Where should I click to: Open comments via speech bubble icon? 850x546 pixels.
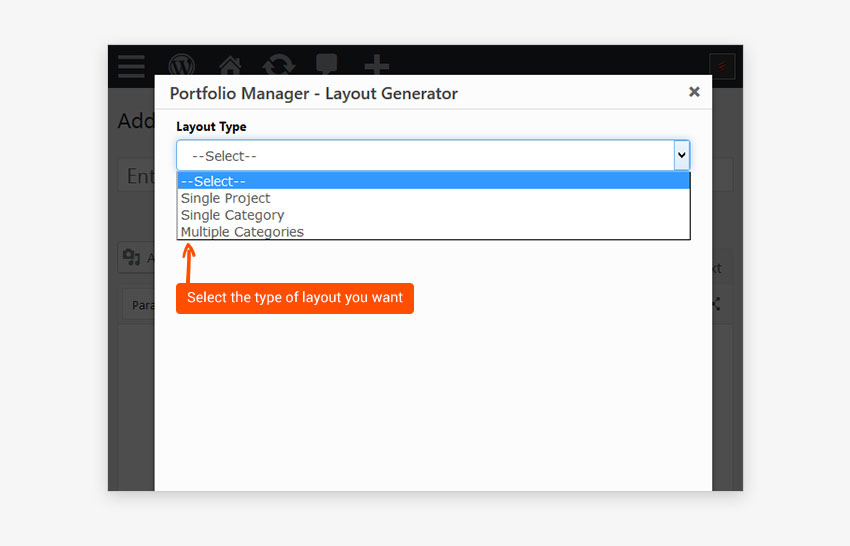[327, 65]
